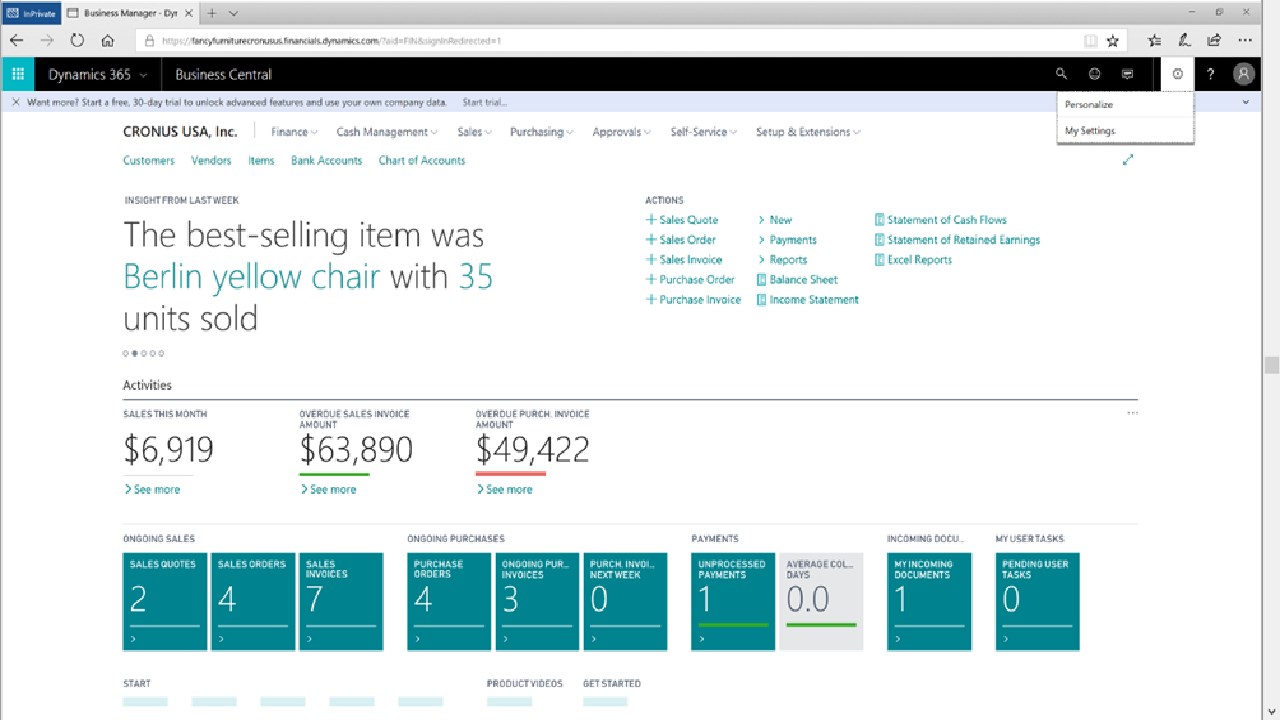Expand the Finance menu
Viewport: 1280px width, 720px height.
click(294, 132)
